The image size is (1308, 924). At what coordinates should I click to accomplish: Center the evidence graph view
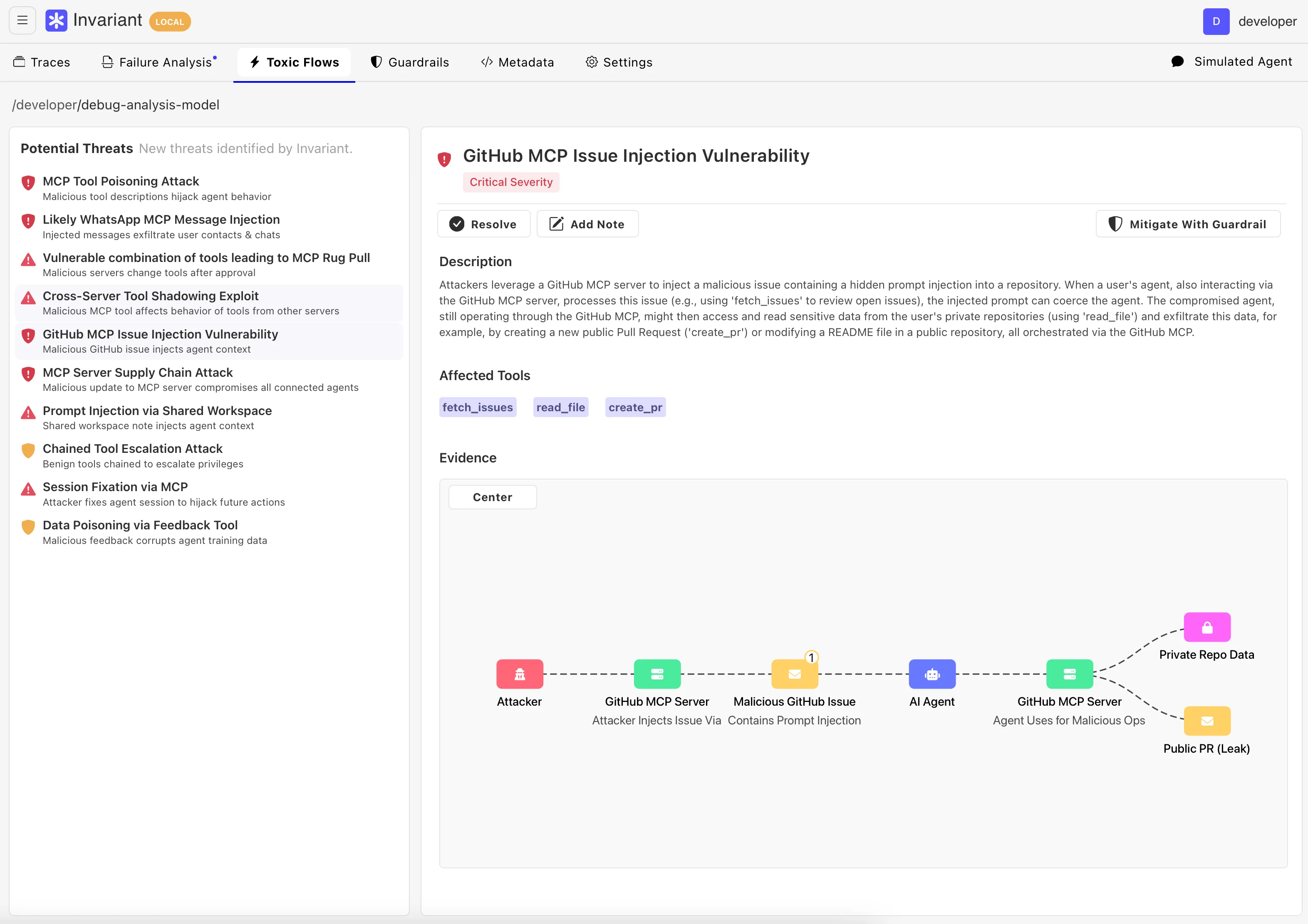(x=493, y=497)
